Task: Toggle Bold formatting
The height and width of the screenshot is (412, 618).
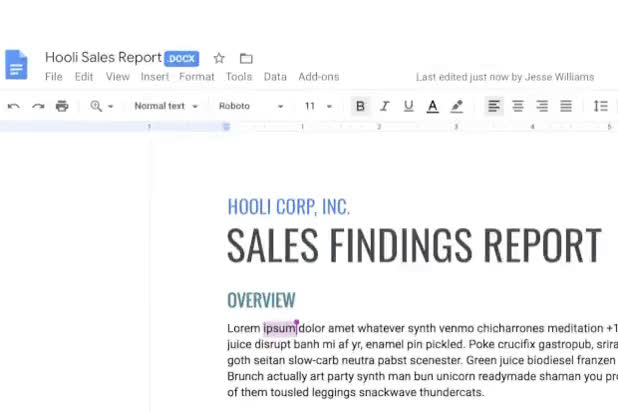Action: click(360, 106)
